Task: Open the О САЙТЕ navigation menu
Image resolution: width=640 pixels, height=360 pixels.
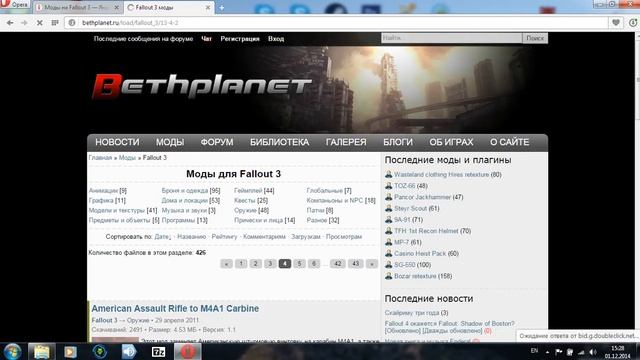Action: point(509,142)
